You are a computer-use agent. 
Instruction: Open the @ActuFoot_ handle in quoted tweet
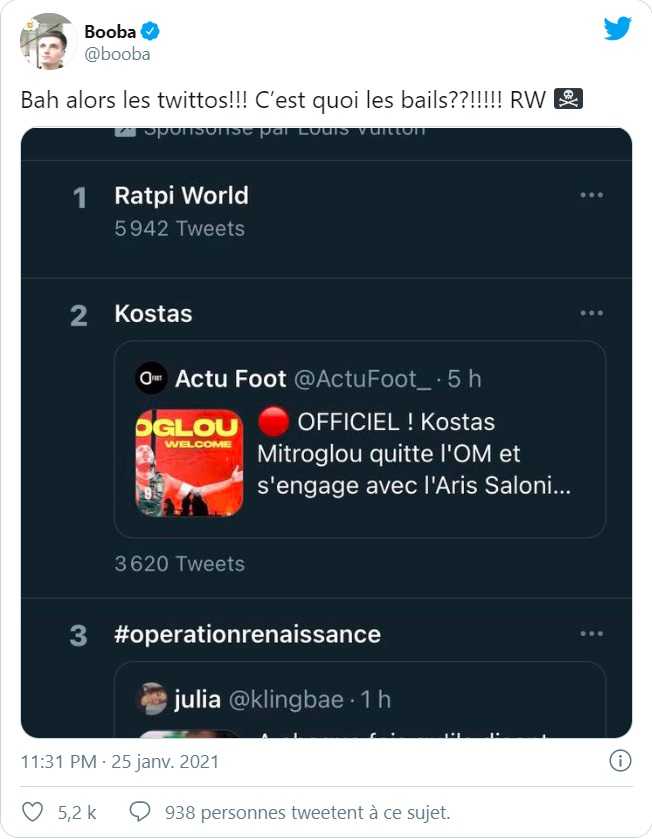(x=362, y=379)
